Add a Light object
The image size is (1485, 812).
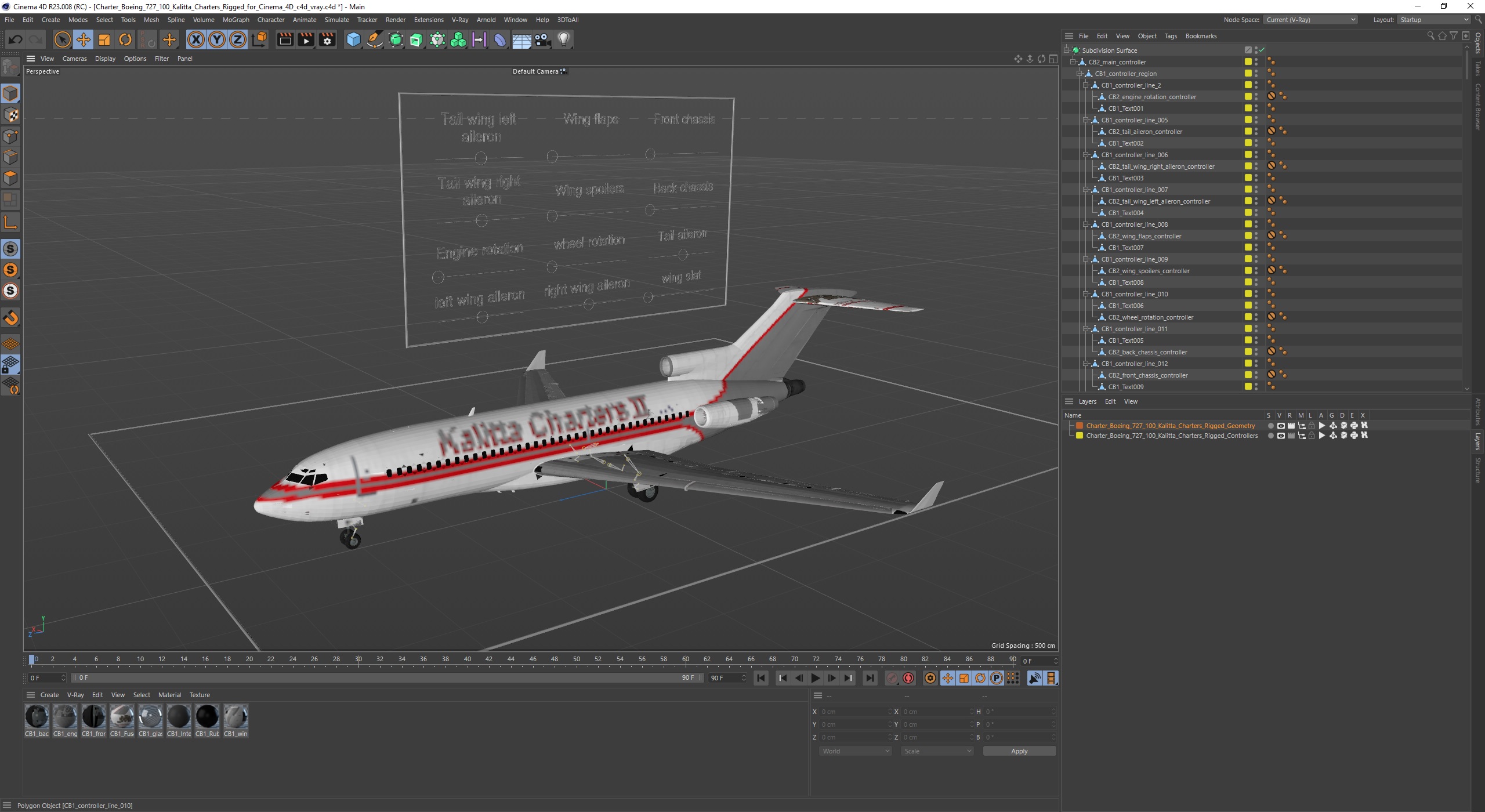point(563,39)
